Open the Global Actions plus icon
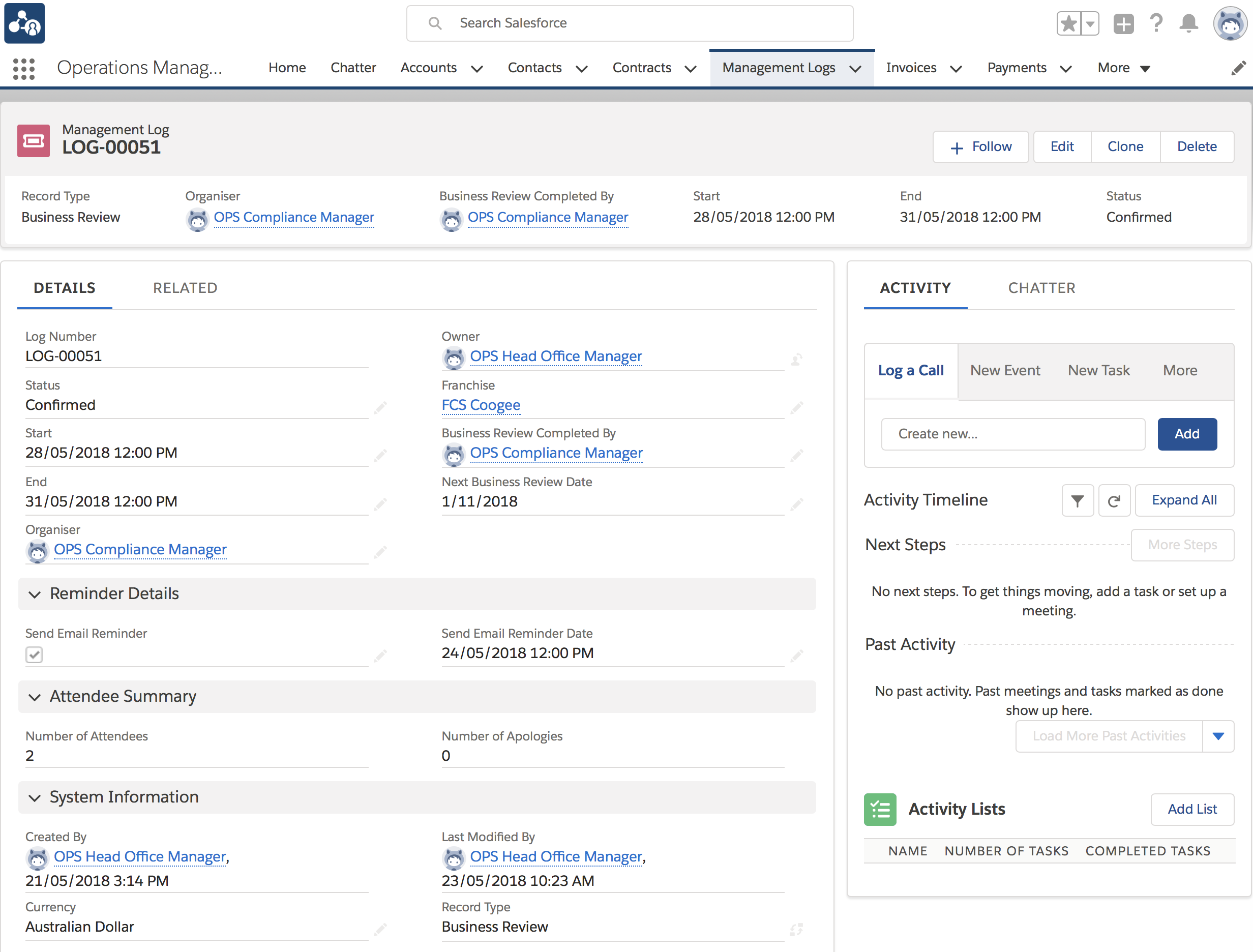The image size is (1253, 952). (1123, 24)
